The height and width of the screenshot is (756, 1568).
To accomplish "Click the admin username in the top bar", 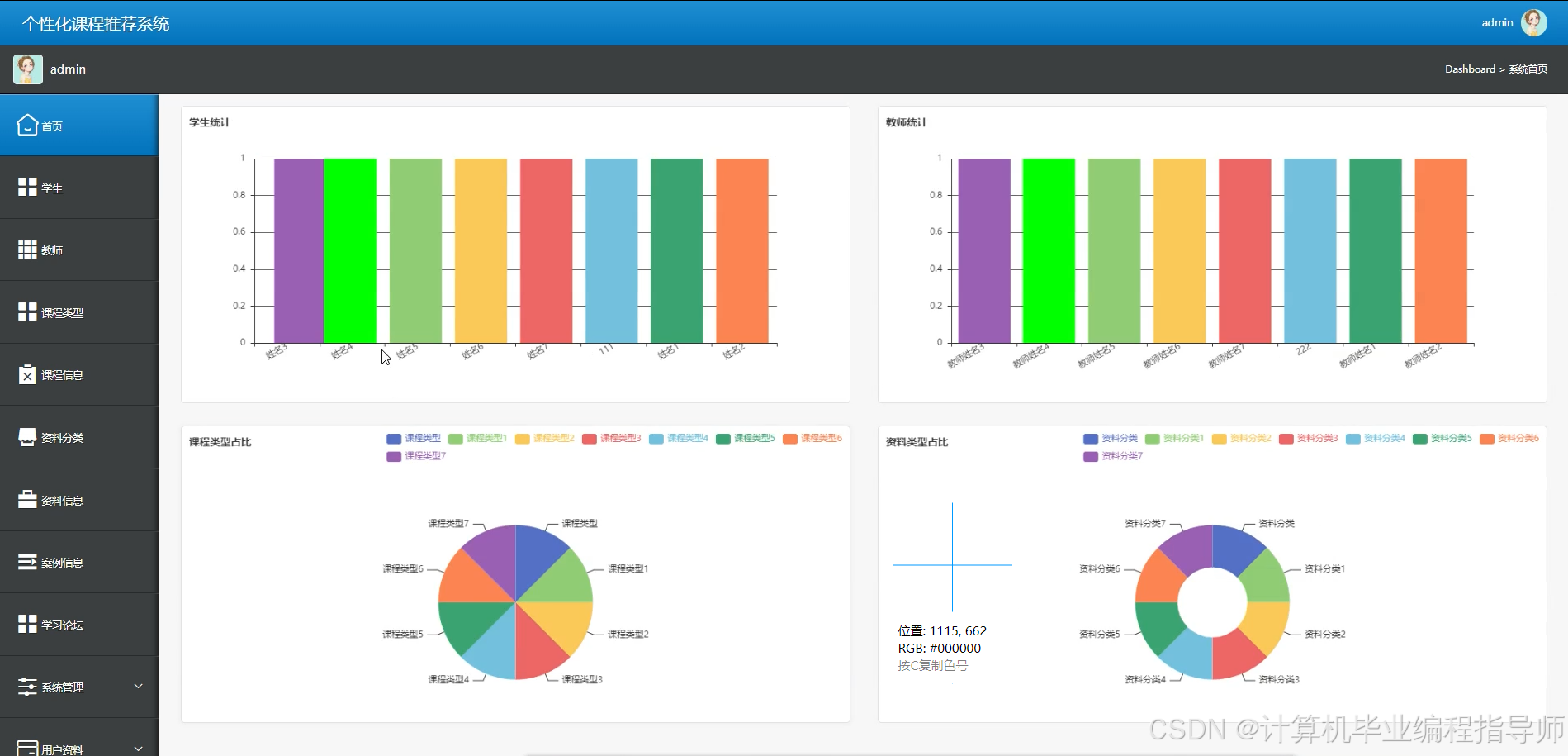I will coord(1497,22).
